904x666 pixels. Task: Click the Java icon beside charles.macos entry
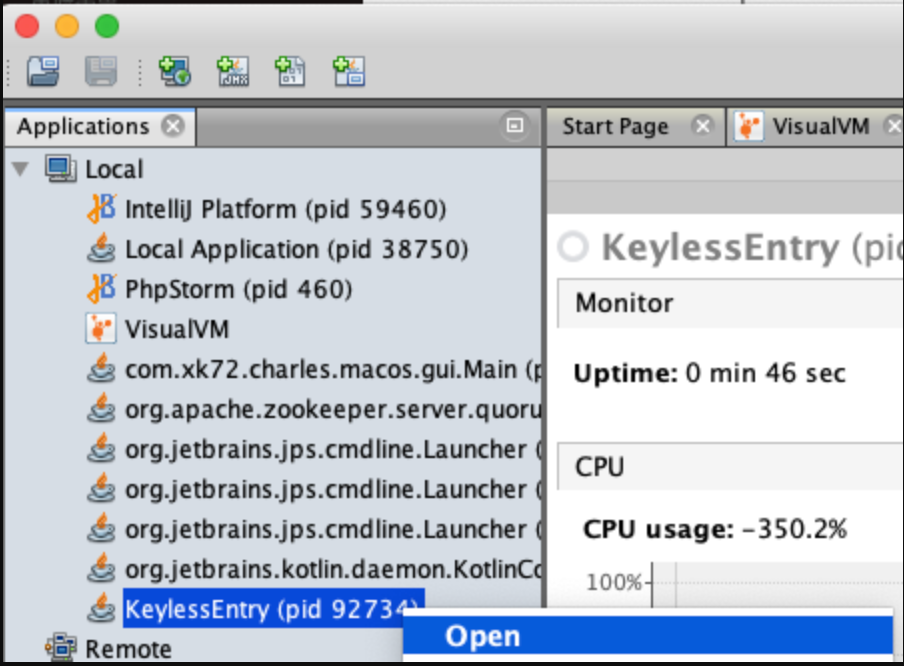[x=101, y=368]
